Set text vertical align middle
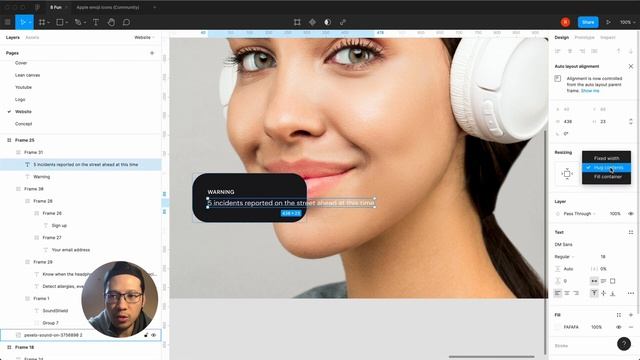The height and width of the screenshot is (360, 640). (603, 293)
